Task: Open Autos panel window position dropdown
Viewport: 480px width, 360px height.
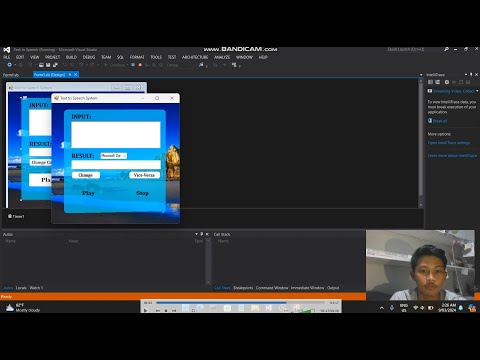Action: (196, 234)
